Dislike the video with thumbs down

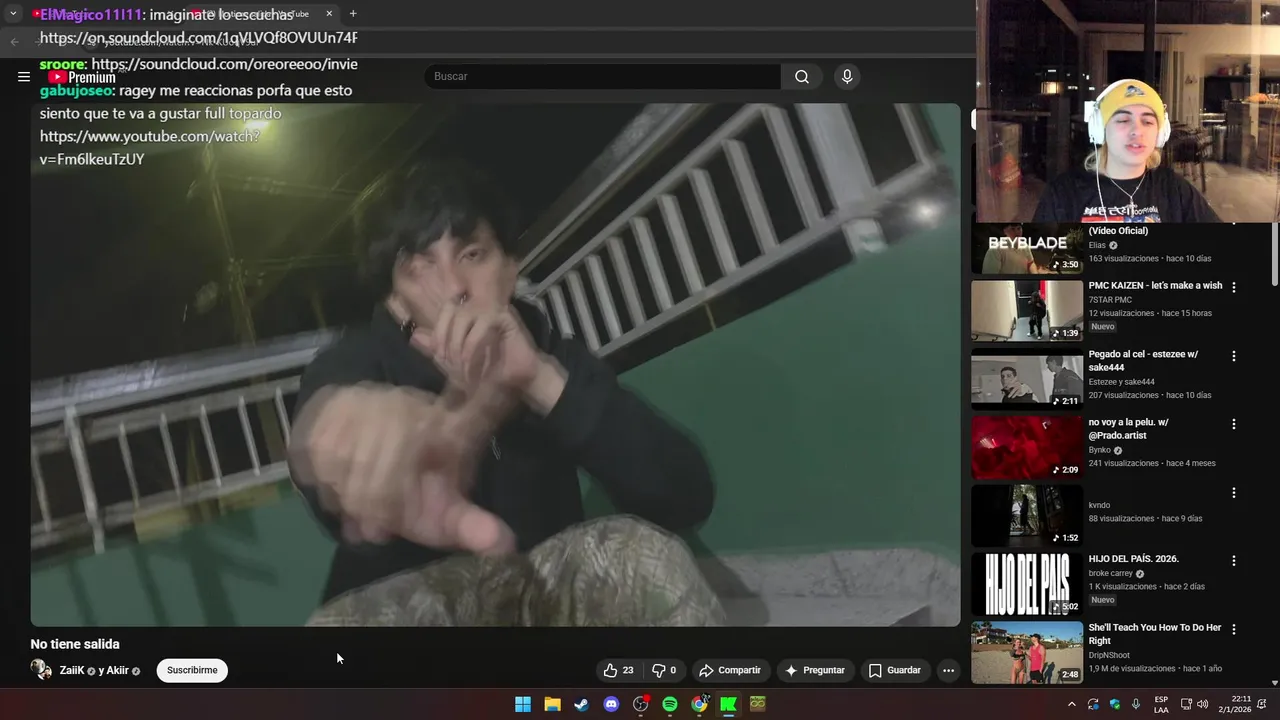point(664,670)
